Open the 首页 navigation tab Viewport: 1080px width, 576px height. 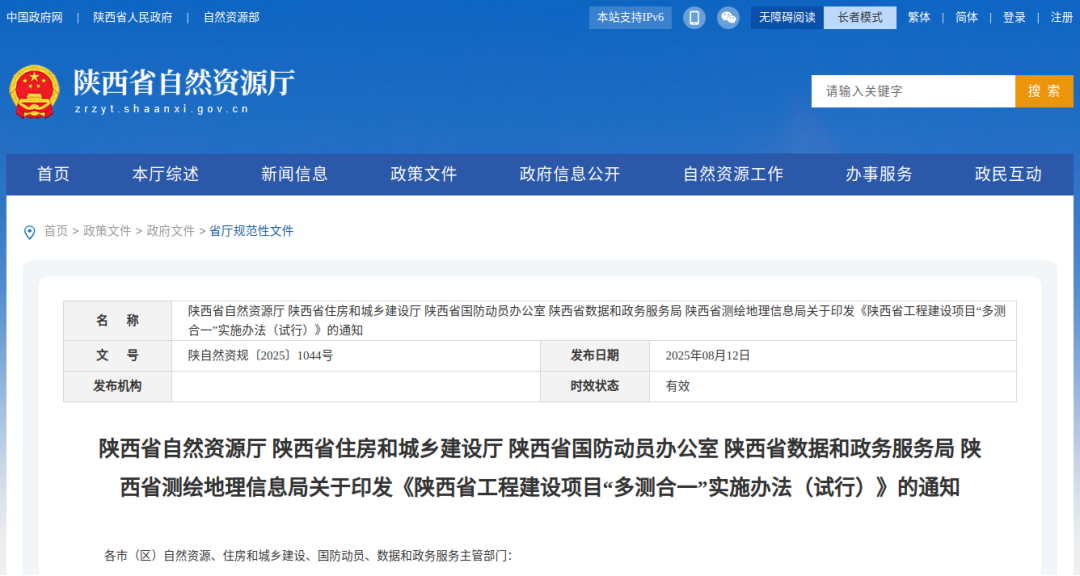coord(54,174)
